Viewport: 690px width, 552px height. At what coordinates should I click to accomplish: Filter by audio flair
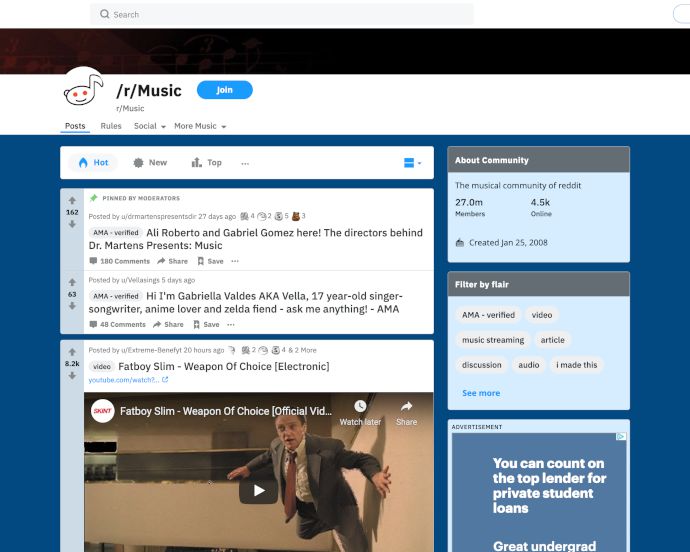[529, 365]
